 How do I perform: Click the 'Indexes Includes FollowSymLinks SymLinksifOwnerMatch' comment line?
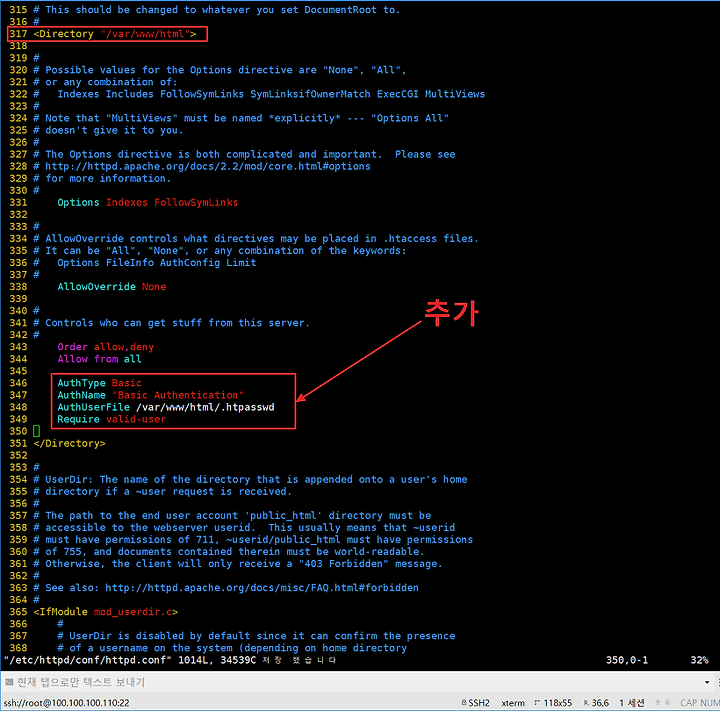[x=259, y=94]
